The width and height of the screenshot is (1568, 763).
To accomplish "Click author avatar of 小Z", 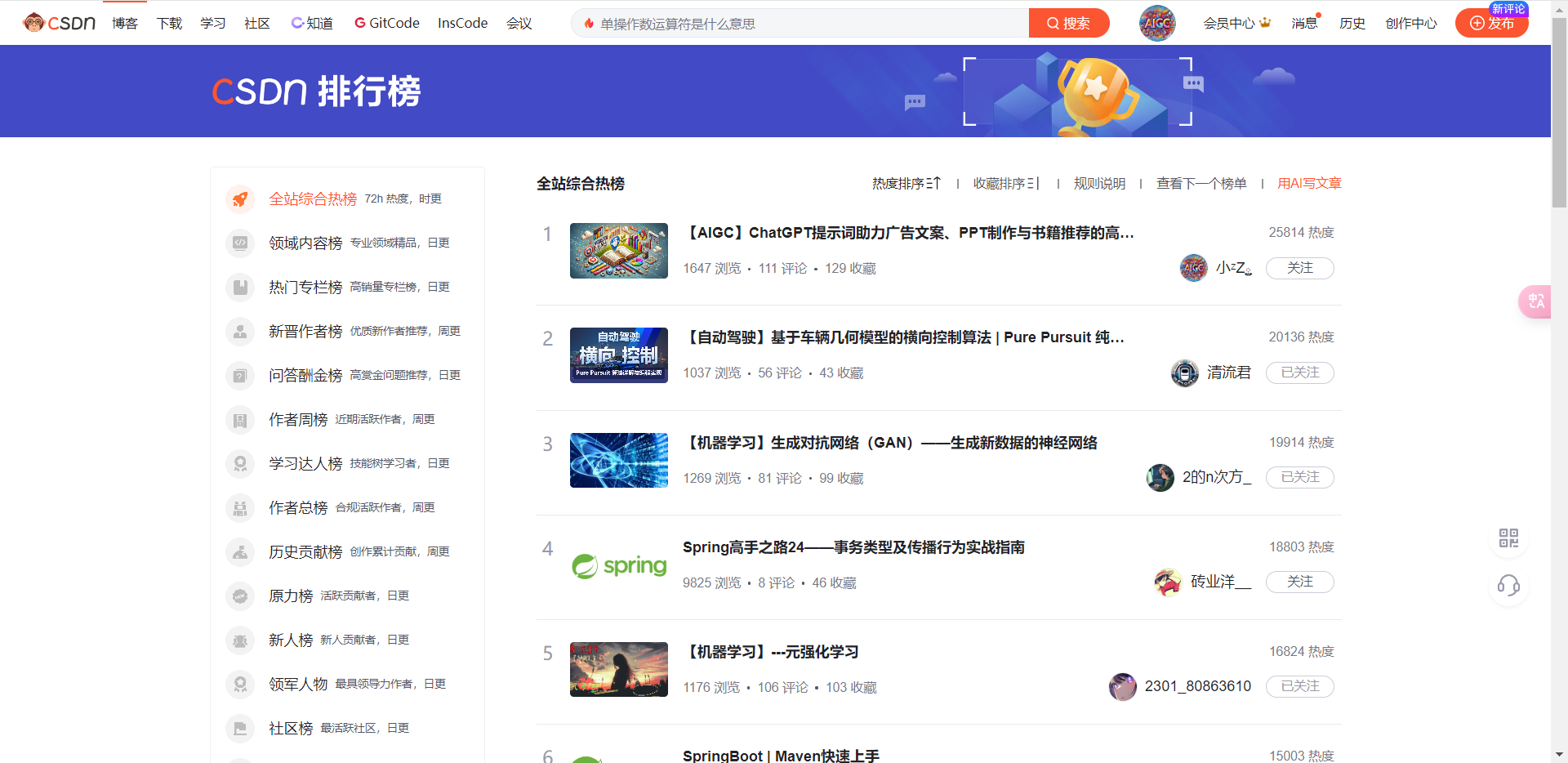I will click(x=1194, y=268).
